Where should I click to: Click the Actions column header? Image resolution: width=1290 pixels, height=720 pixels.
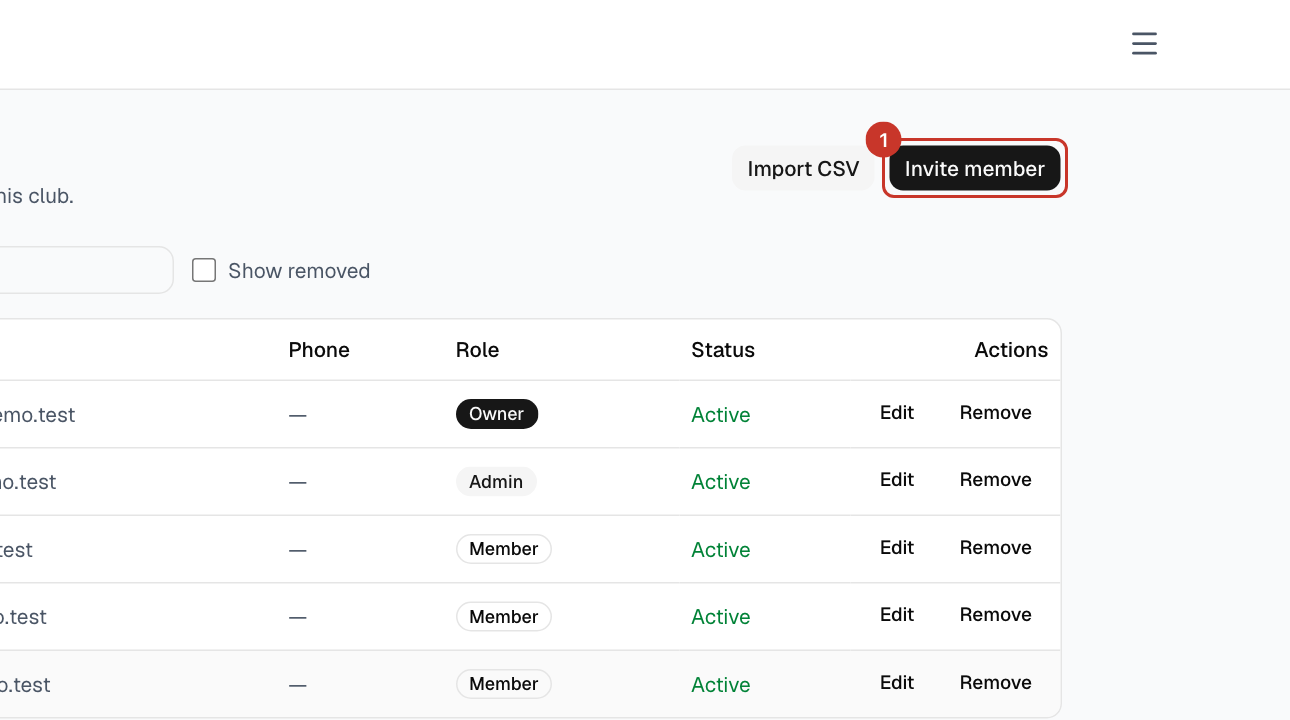[x=1011, y=350]
